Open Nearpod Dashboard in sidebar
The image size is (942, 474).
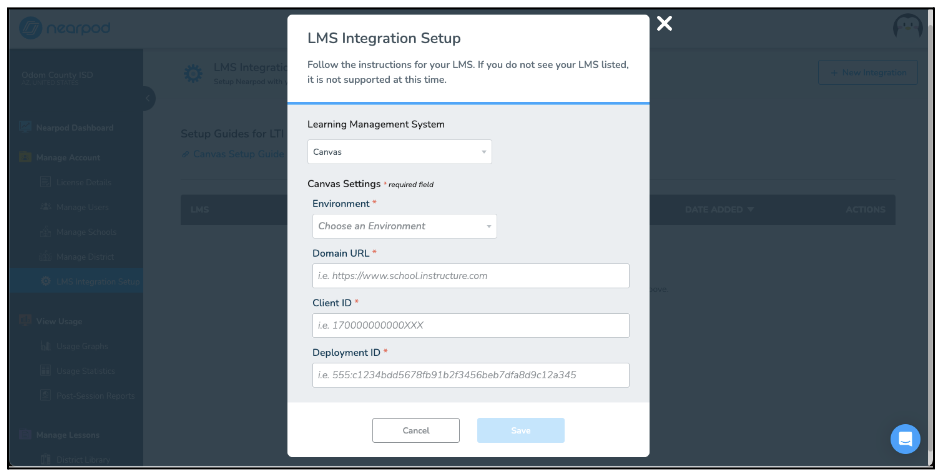click(x=74, y=128)
